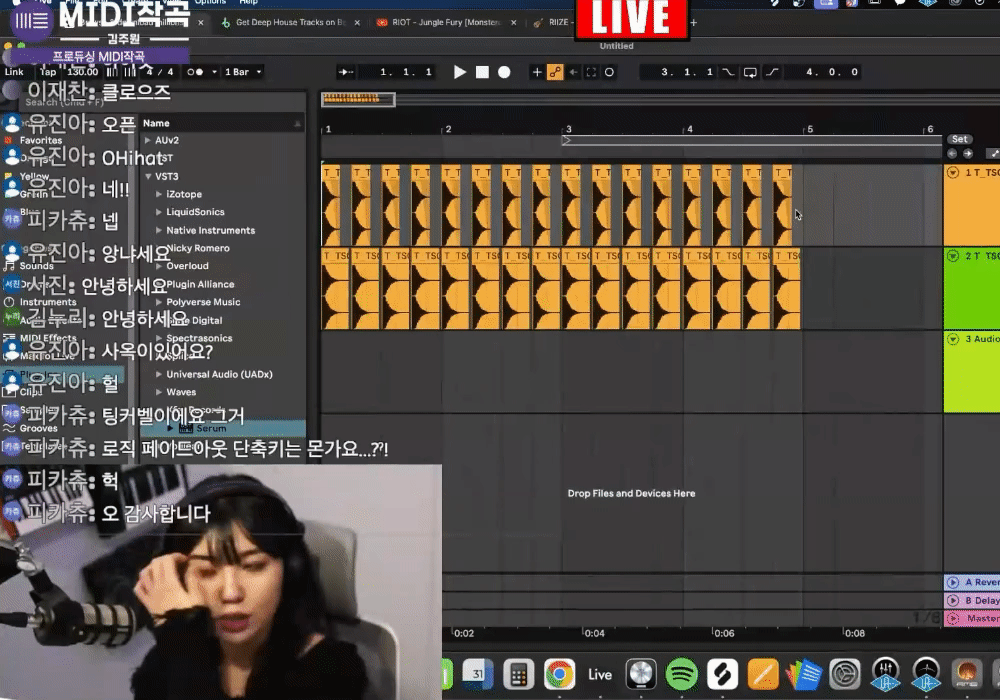Select the first clip on track 1
Viewport: 1000px width, 700px height.
click(331, 205)
